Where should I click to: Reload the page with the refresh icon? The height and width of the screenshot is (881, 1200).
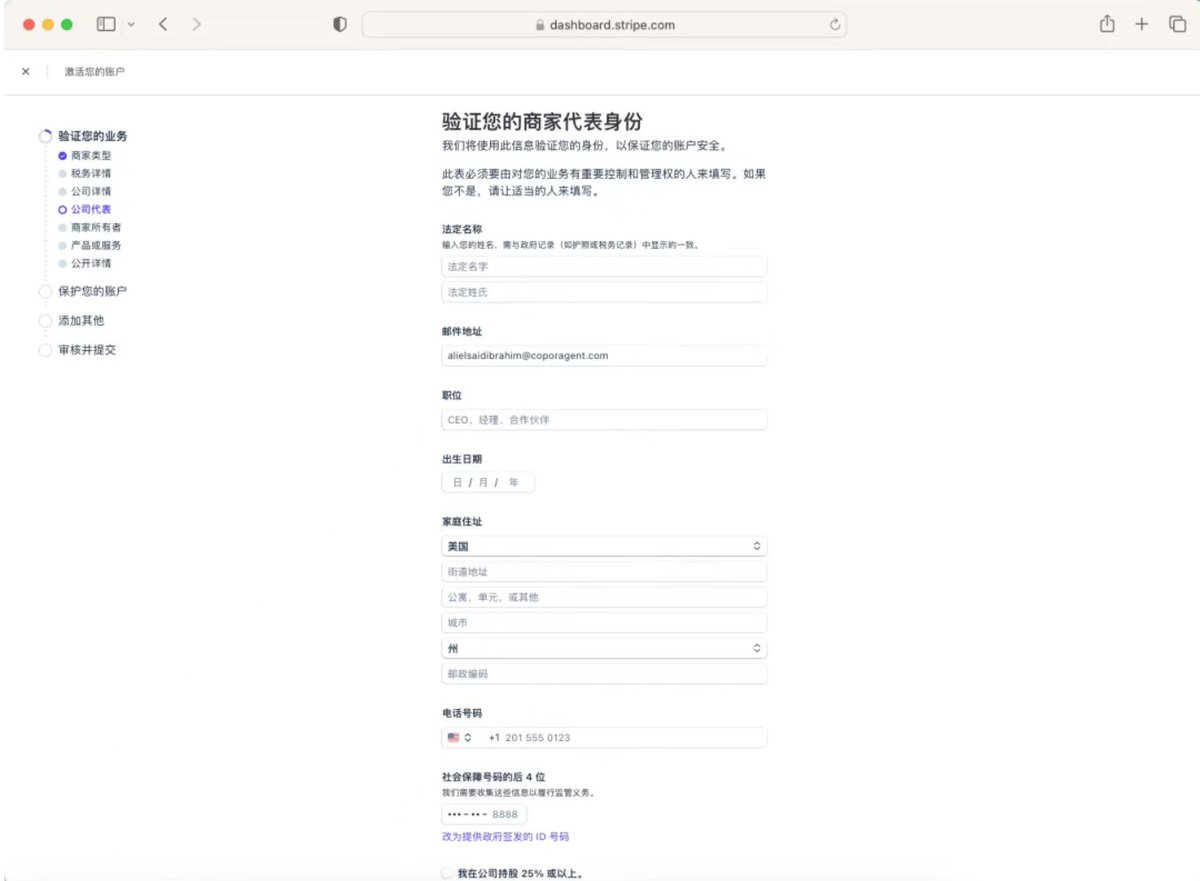click(834, 25)
